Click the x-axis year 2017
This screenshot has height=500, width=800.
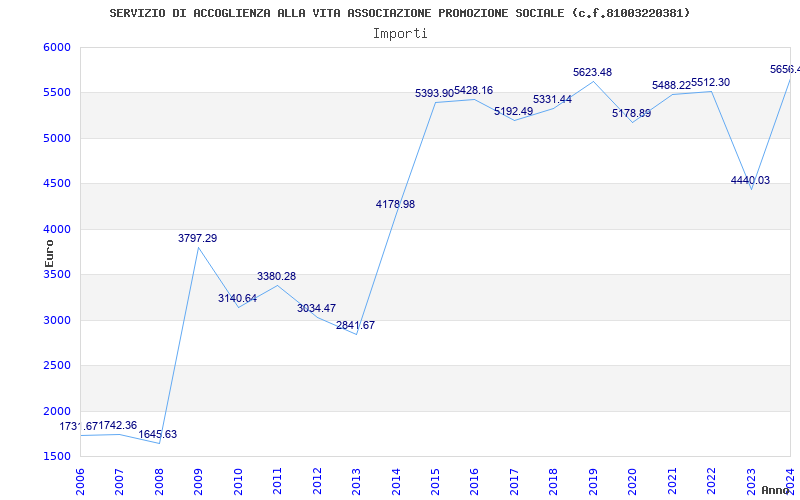pyautogui.click(x=514, y=482)
